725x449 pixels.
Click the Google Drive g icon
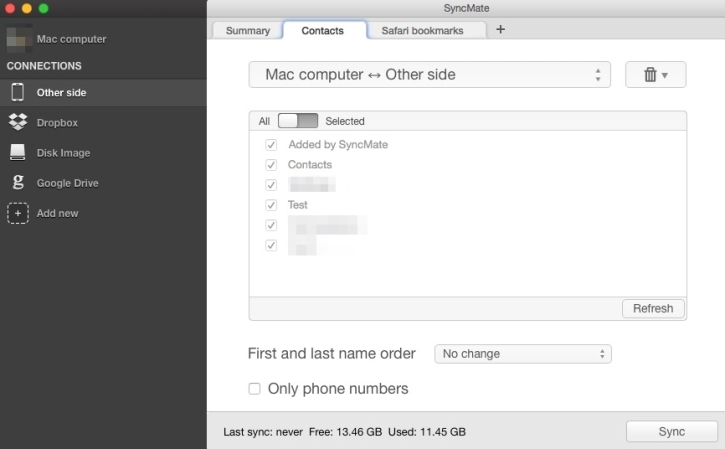pos(18,182)
